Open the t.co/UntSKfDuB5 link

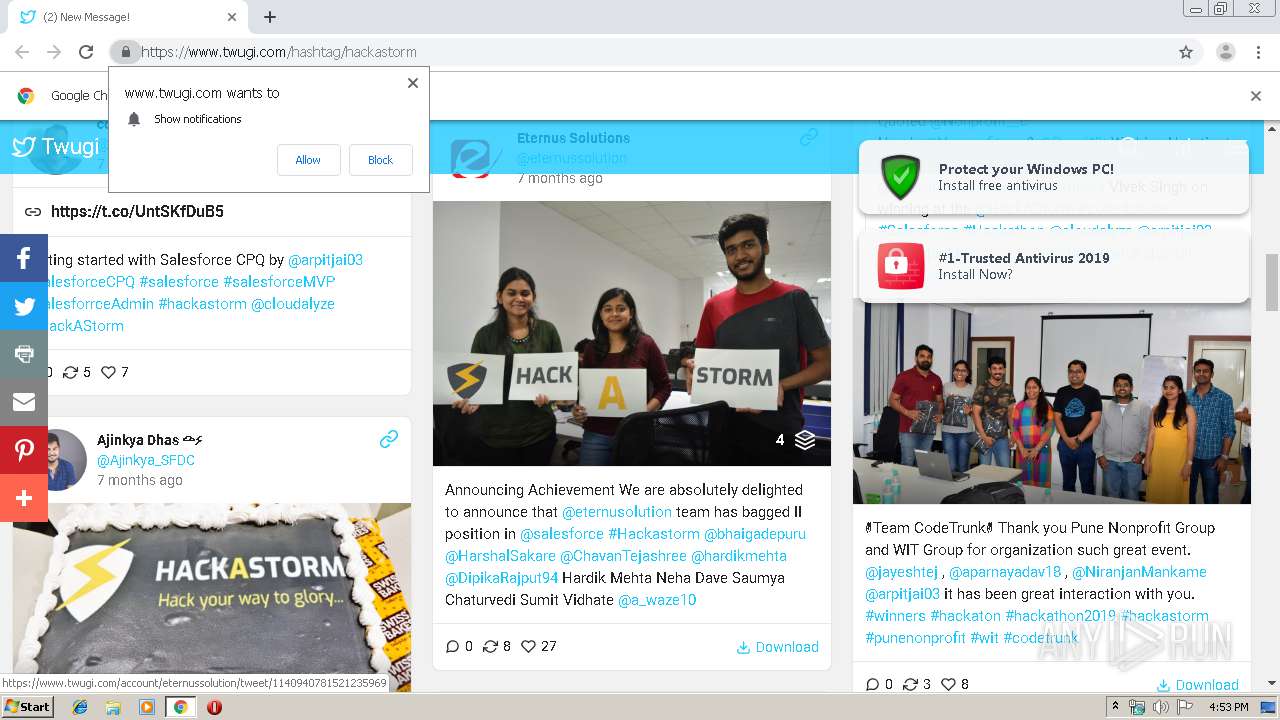click(137, 211)
